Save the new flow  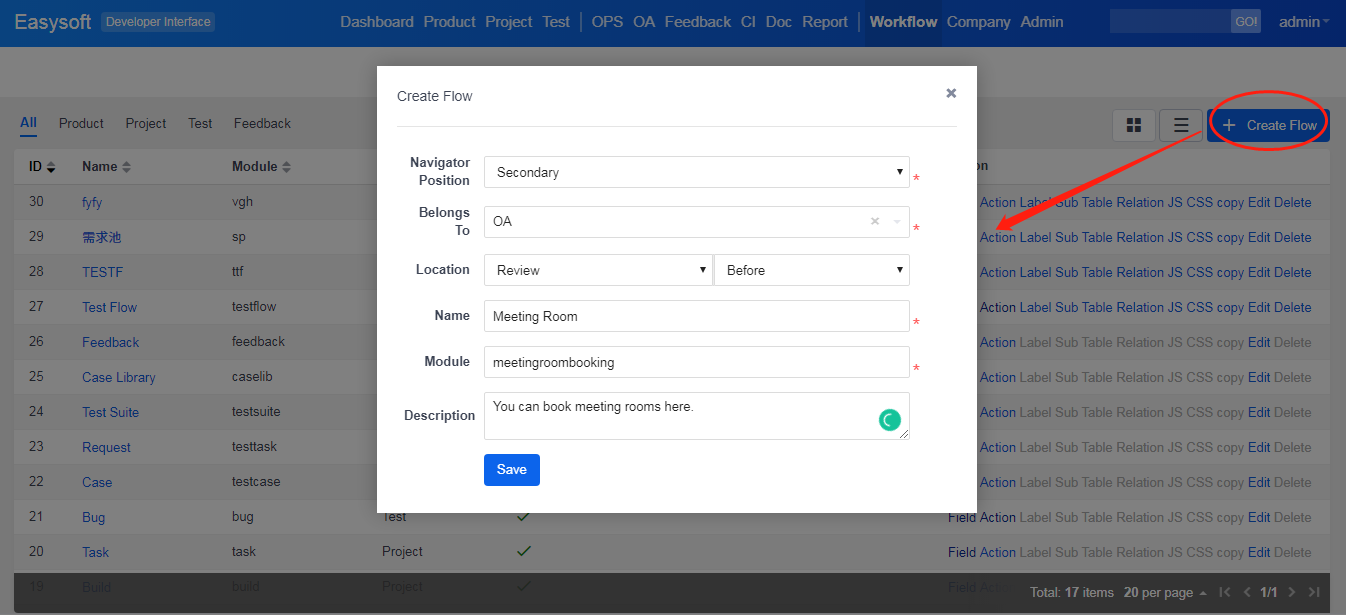[511, 470]
